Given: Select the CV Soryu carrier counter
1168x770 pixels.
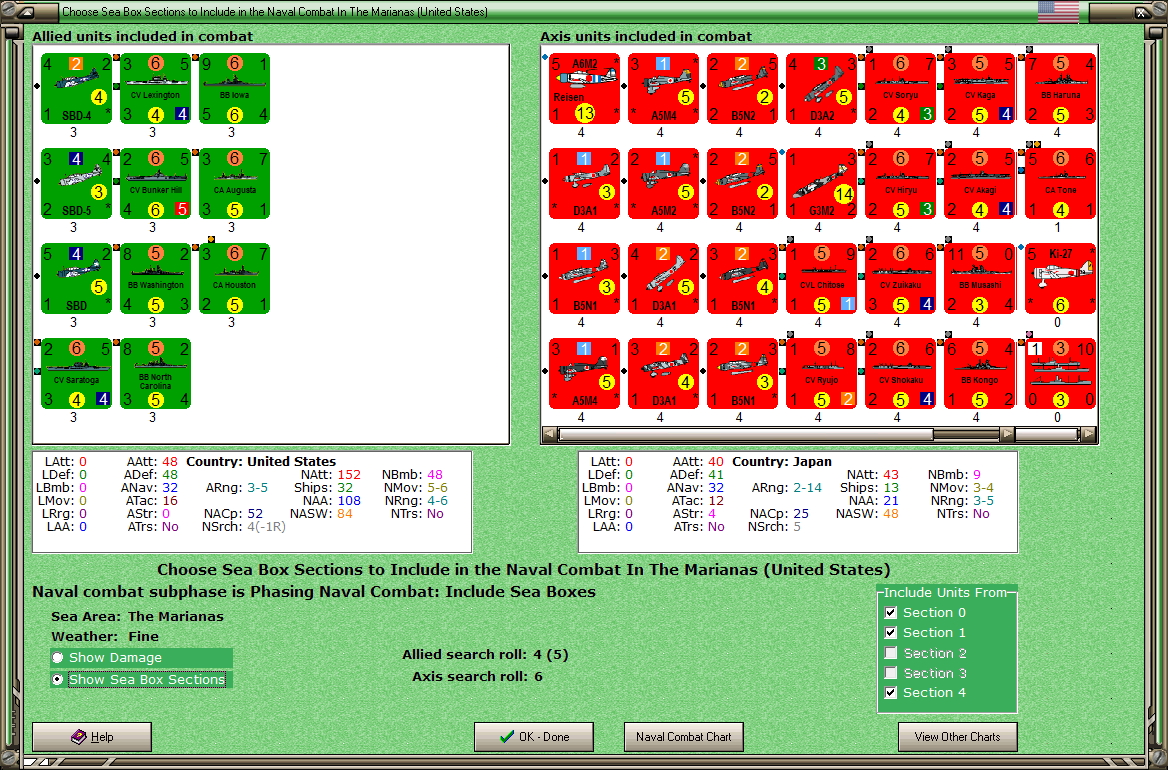Looking at the screenshot, I should (x=901, y=89).
